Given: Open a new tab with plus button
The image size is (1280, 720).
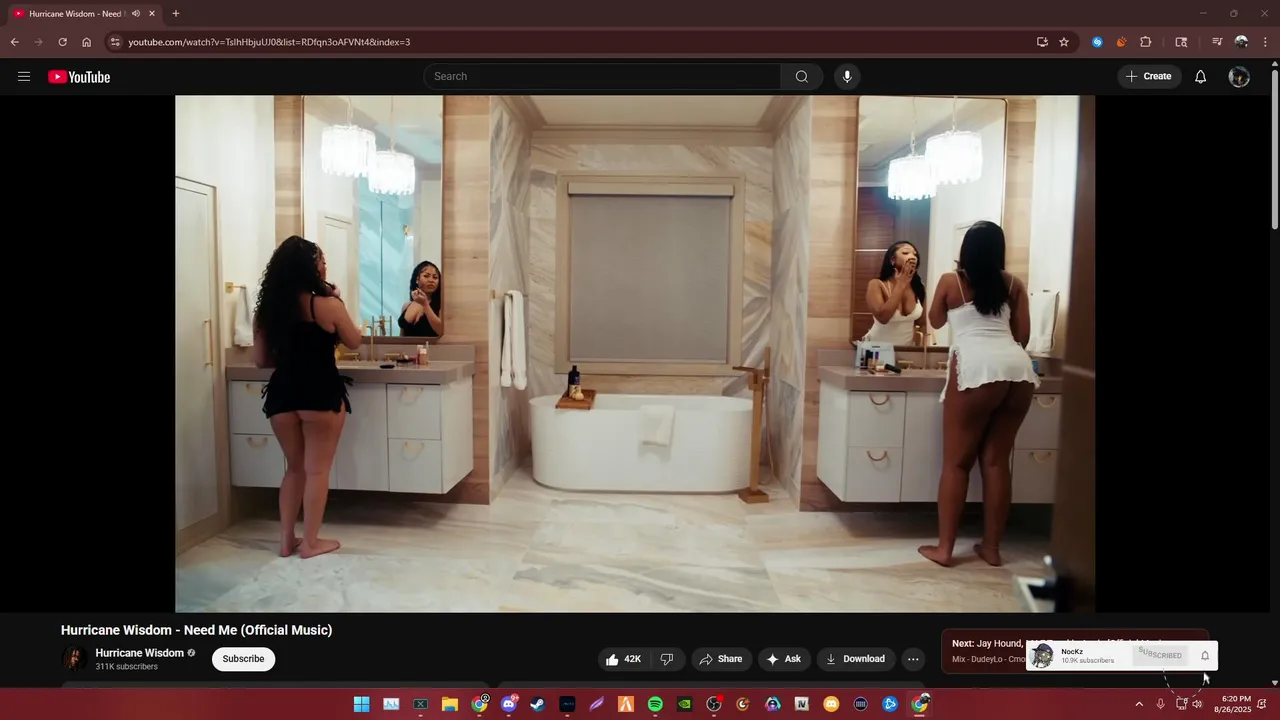Looking at the screenshot, I should [176, 14].
